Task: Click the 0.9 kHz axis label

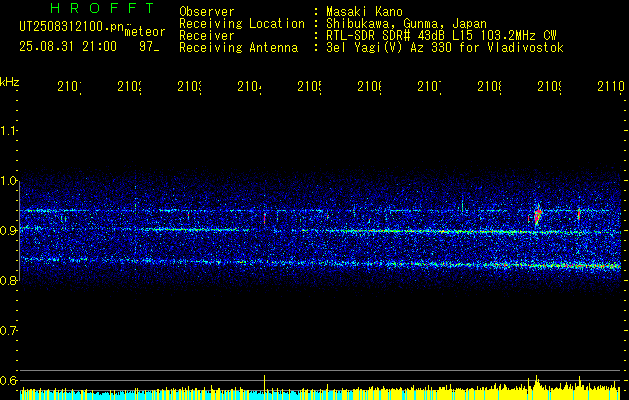Action: click(x=9, y=230)
